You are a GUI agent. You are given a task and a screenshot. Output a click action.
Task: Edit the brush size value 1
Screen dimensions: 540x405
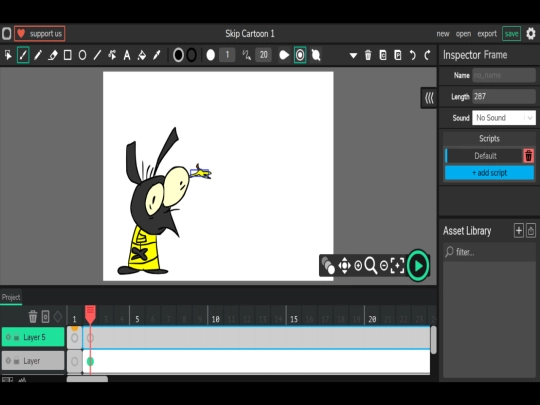(x=227, y=55)
